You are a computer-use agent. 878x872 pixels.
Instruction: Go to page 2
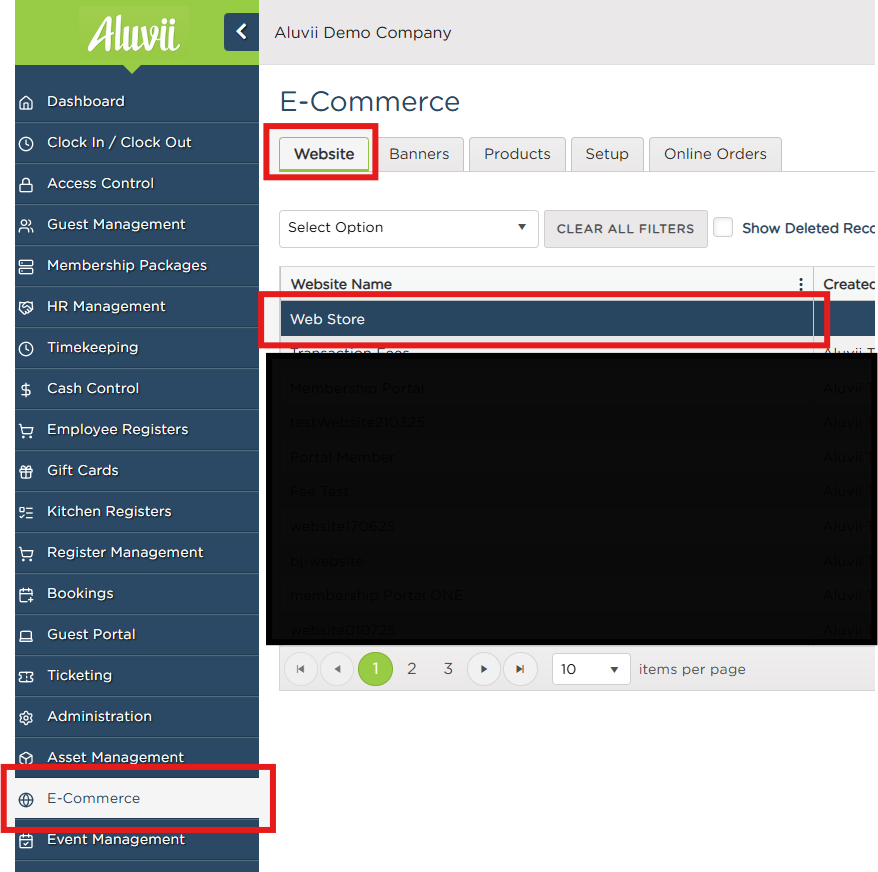coord(412,669)
